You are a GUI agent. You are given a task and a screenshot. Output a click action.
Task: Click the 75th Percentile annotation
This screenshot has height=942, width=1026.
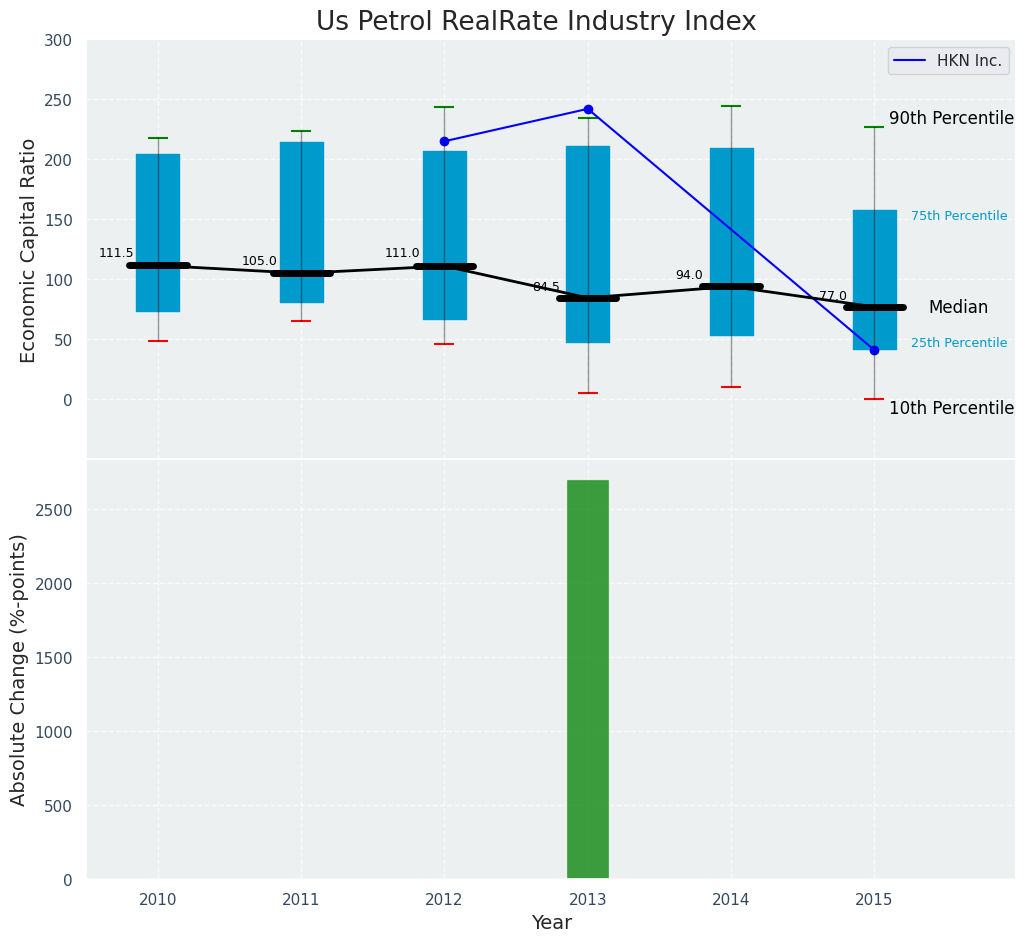click(959, 216)
